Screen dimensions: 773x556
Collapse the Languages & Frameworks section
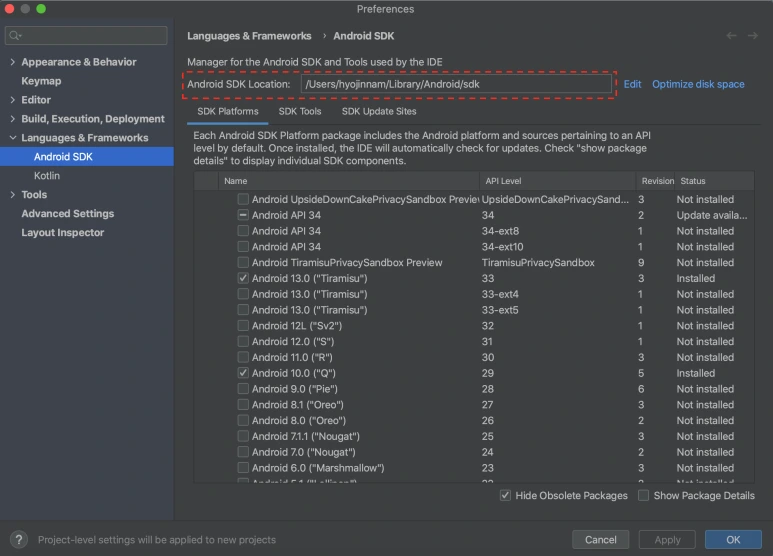tap(12, 138)
